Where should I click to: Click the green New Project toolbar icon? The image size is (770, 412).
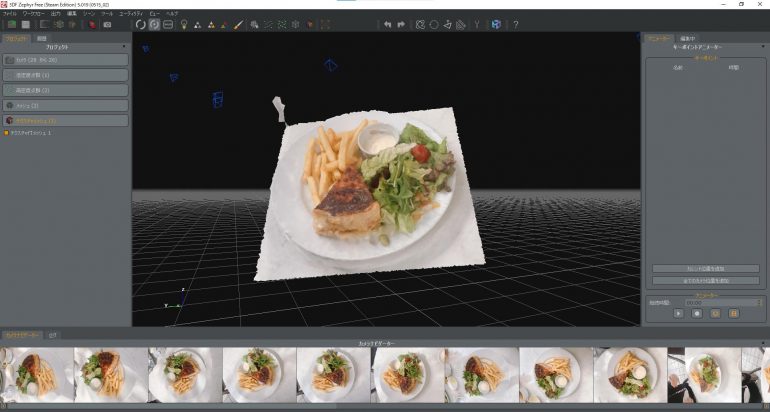coord(12,24)
